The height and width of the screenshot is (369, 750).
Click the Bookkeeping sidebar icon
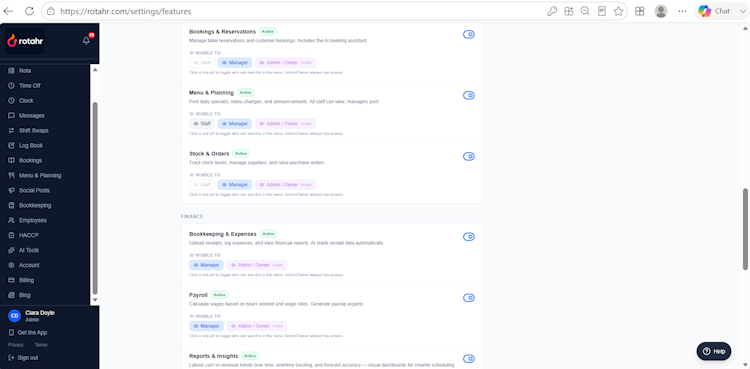[x=11, y=205]
